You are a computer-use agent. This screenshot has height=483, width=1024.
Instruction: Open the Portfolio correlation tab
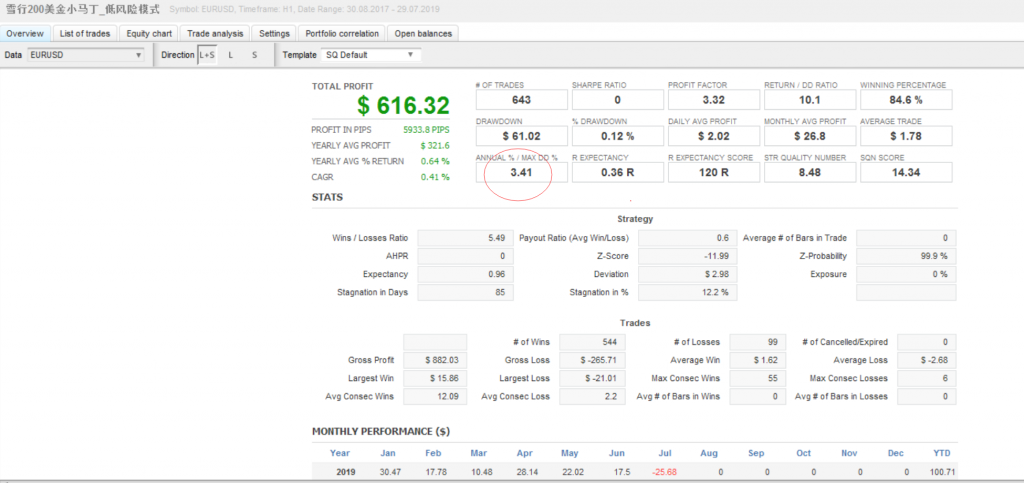[x=342, y=33]
